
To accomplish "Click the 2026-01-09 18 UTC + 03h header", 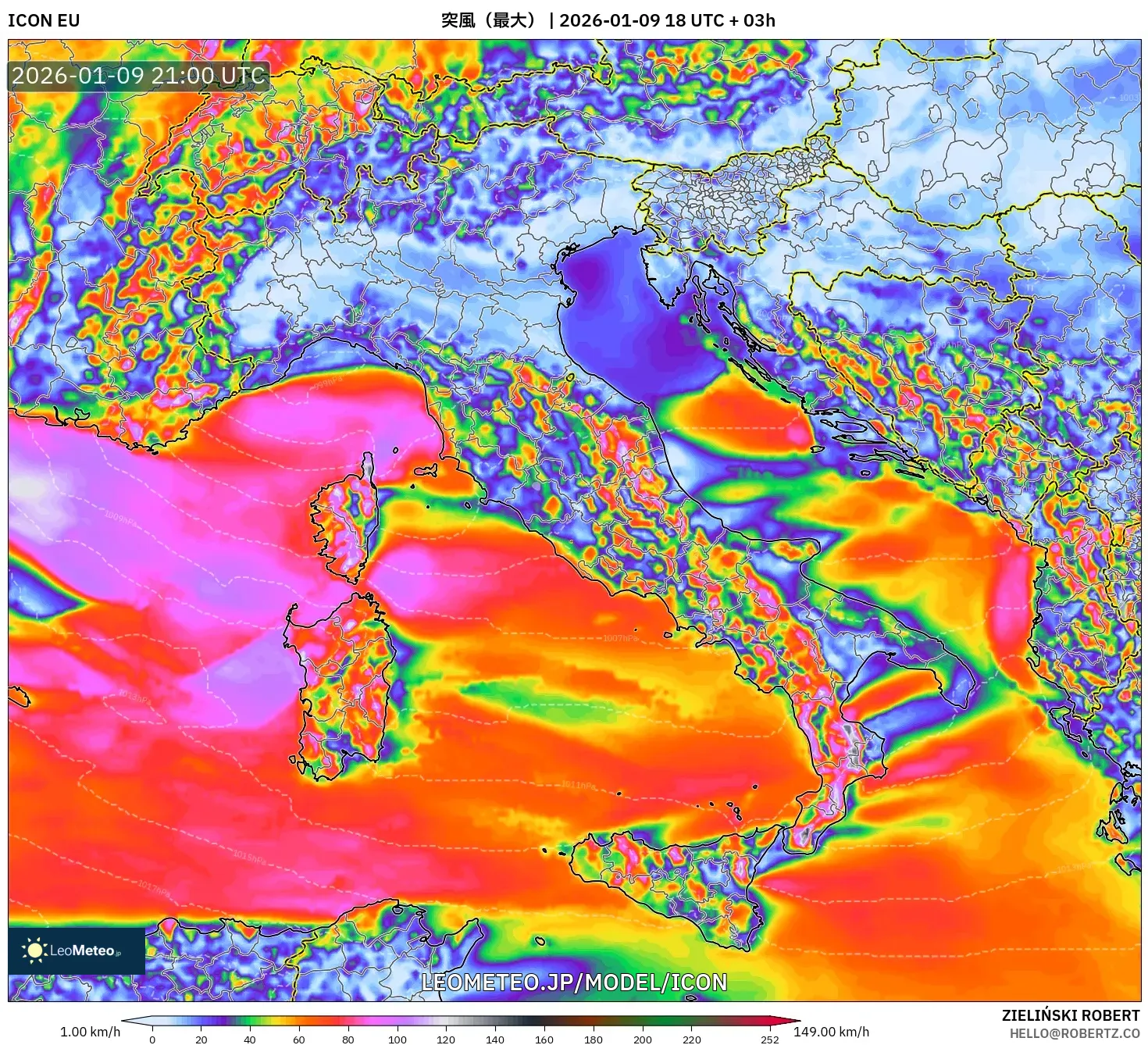I will coord(667,20).
